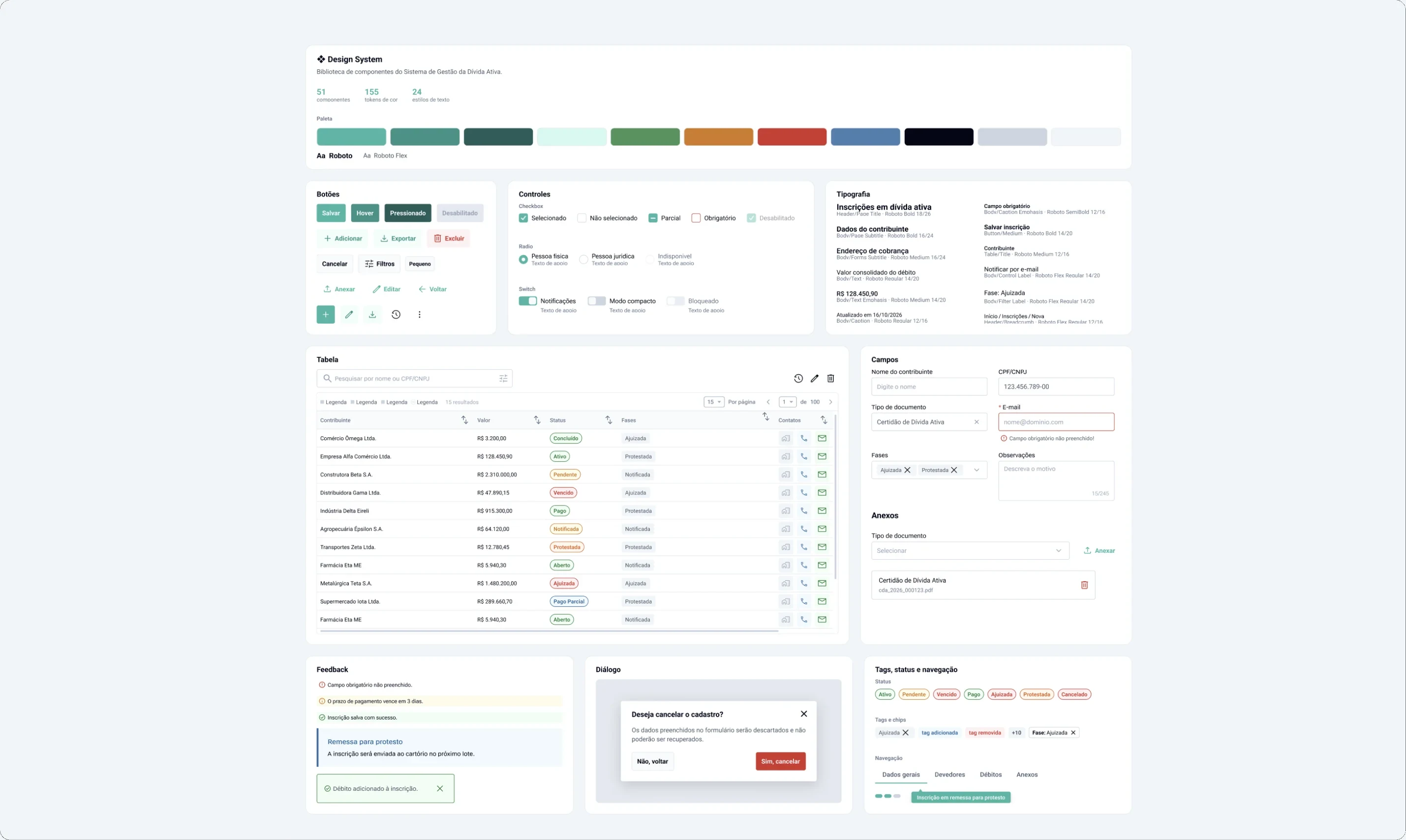
Task: Click the history icon above the table
Action: tap(798, 379)
